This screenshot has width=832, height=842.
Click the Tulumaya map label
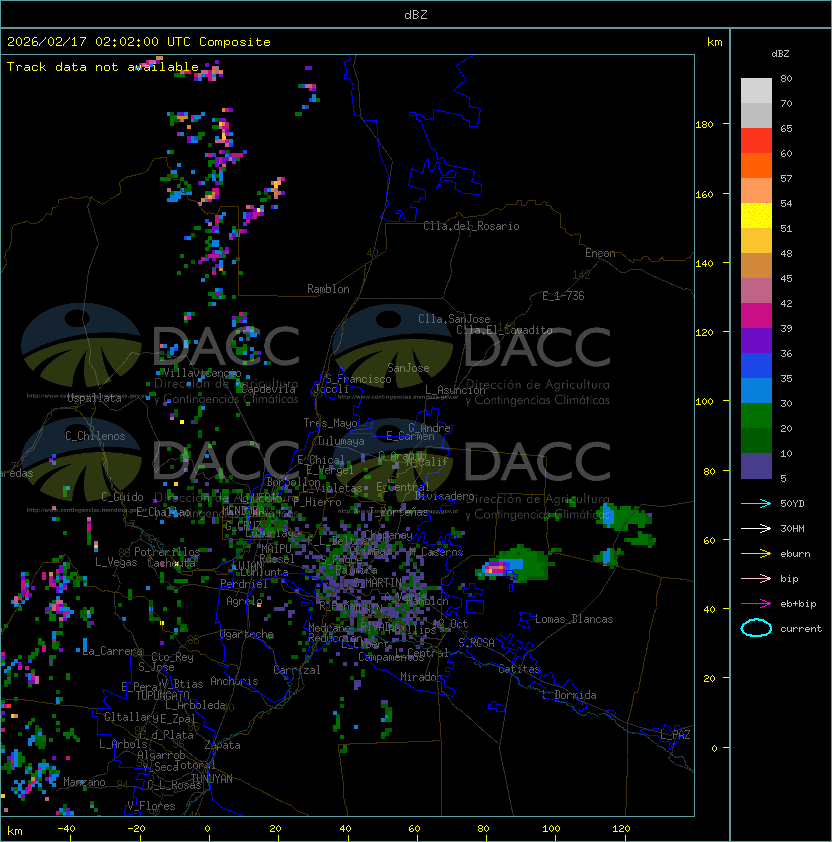[x=341, y=441]
